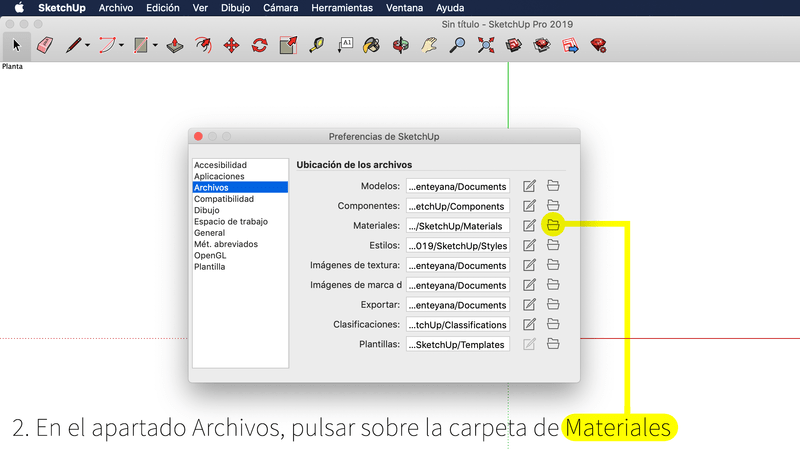Select Mét. abreviados category
The image size is (800, 450).
click(240, 244)
